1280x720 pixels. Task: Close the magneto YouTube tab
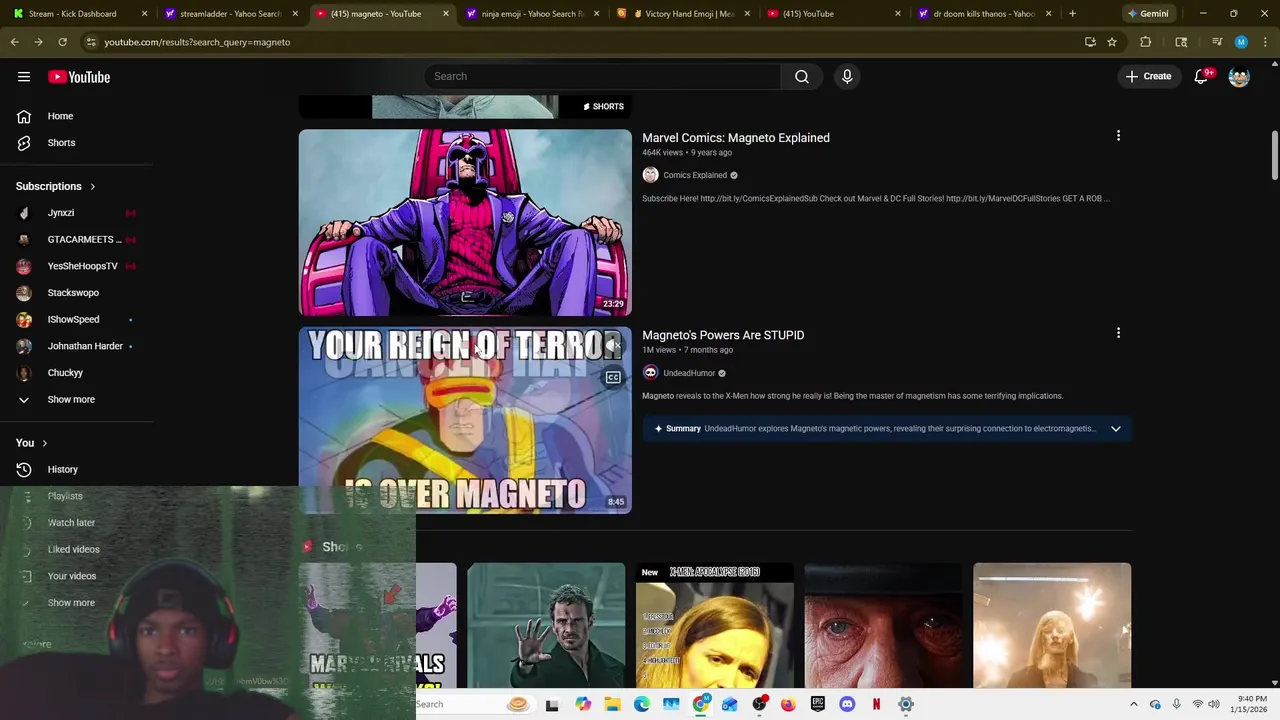coord(446,14)
